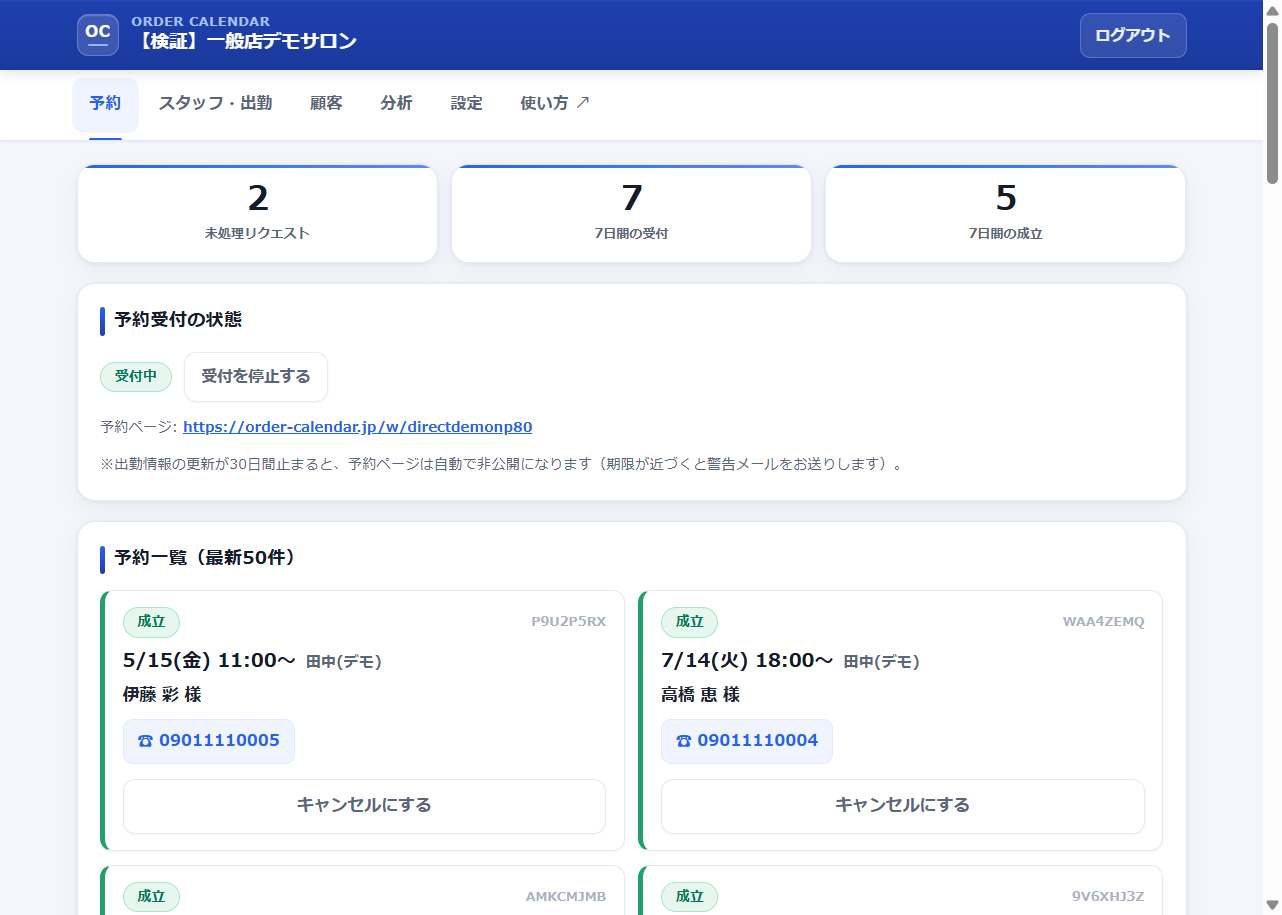
Task: Call 09011110004 for 高橋 恵
Action: coord(747,741)
